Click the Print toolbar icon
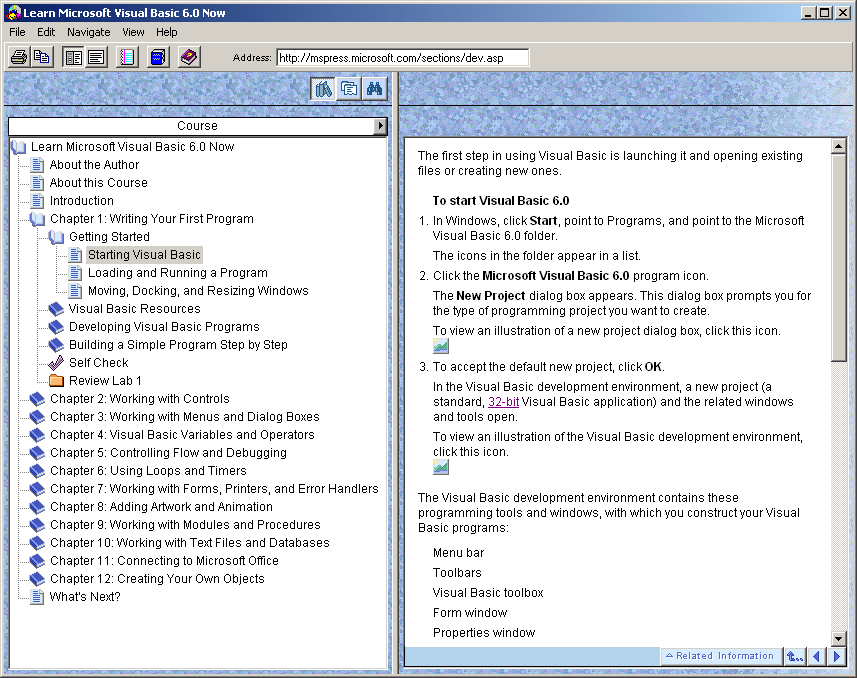Viewport: 857px width, 678px height. pos(19,57)
